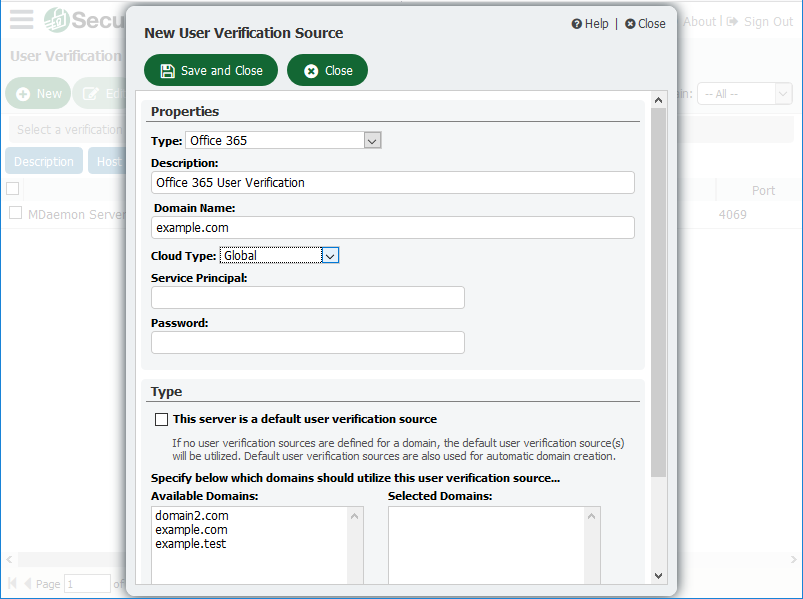Viewport: 803px width, 599px height.
Task: Click the green Close button in the dialog
Action: point(327,70)
